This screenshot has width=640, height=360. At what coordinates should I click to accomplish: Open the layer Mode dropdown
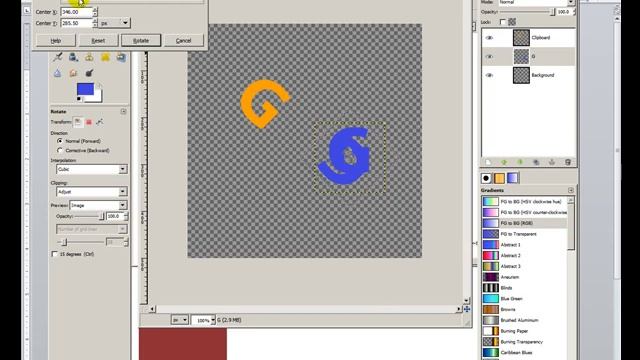pos(537,2)
